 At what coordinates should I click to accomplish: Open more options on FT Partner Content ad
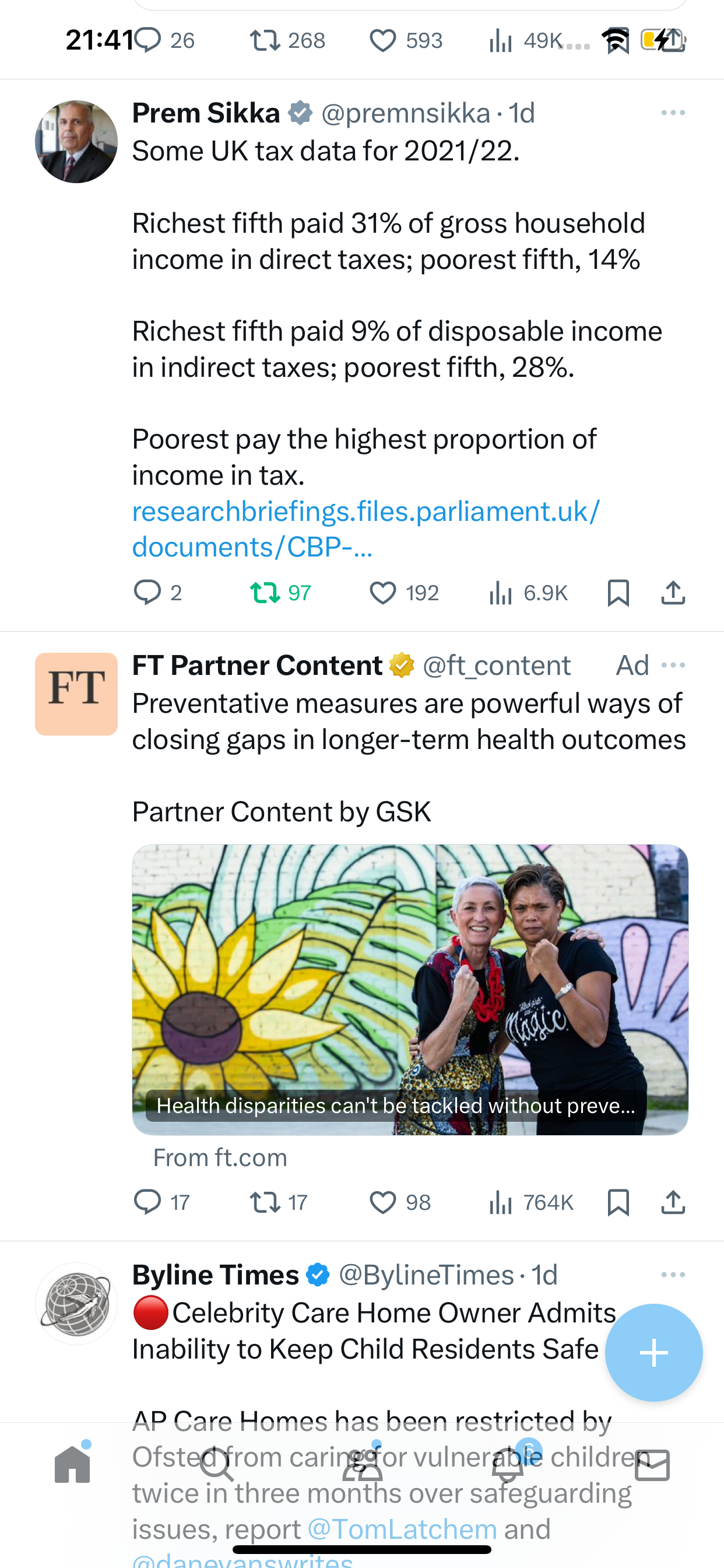(x=673, y=664)
